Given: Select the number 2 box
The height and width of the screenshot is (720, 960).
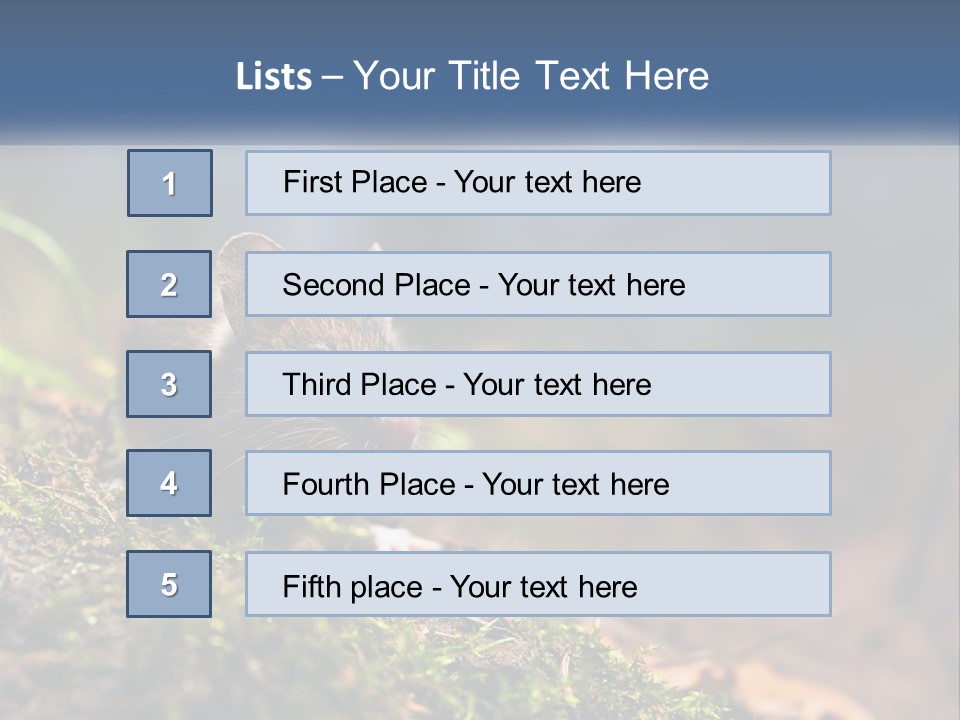Looking at the screenshot, I should tap(169, 284).
